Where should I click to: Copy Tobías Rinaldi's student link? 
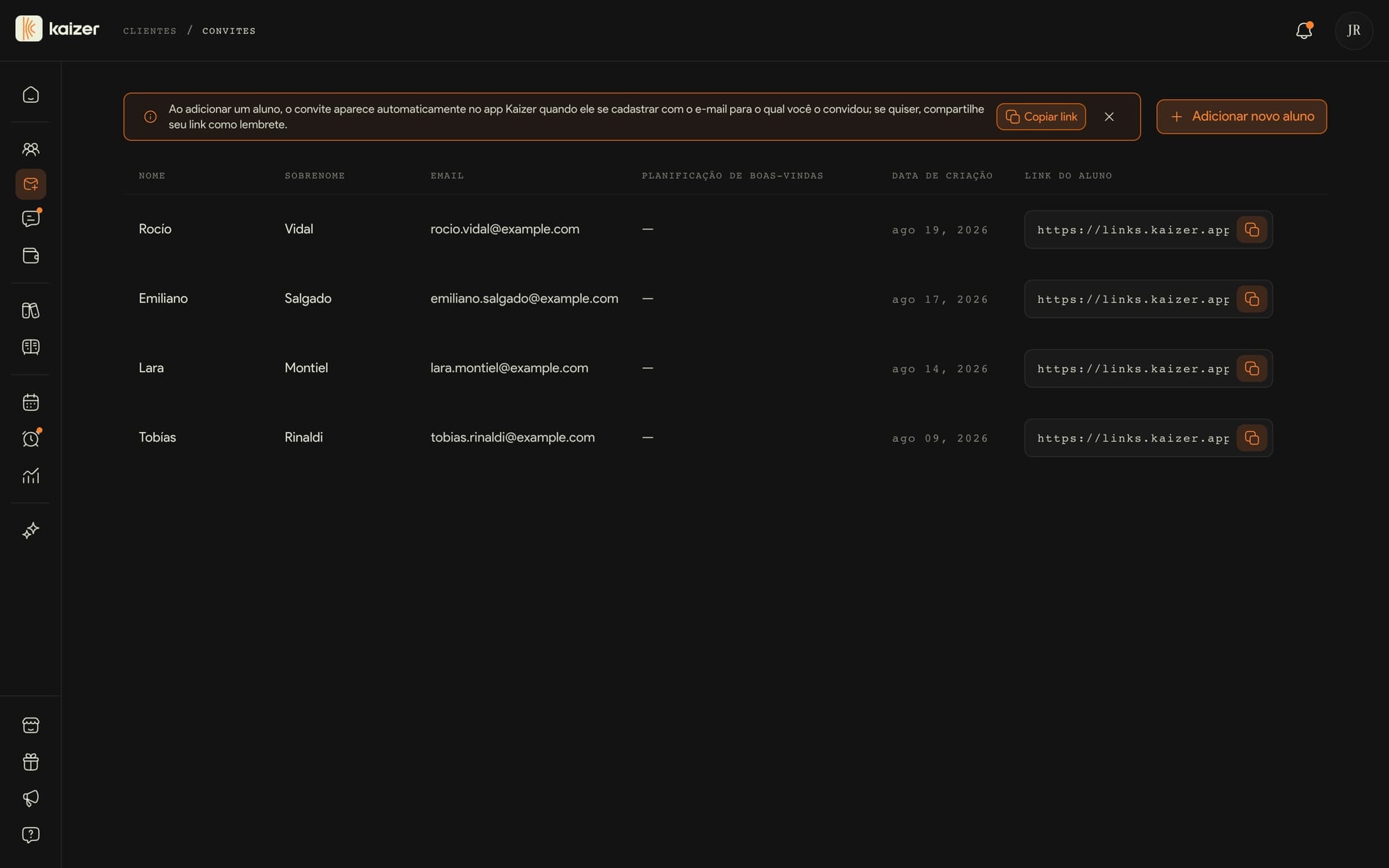pos(1251,438)
